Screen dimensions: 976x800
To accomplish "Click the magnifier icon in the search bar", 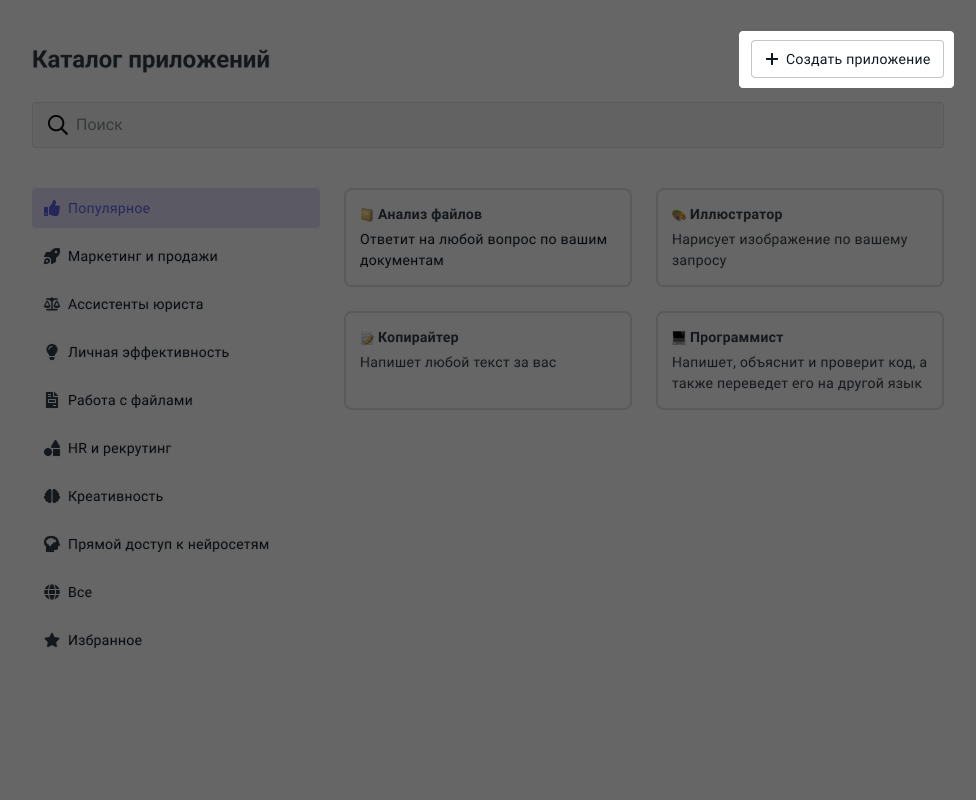I will coord(58,125).
